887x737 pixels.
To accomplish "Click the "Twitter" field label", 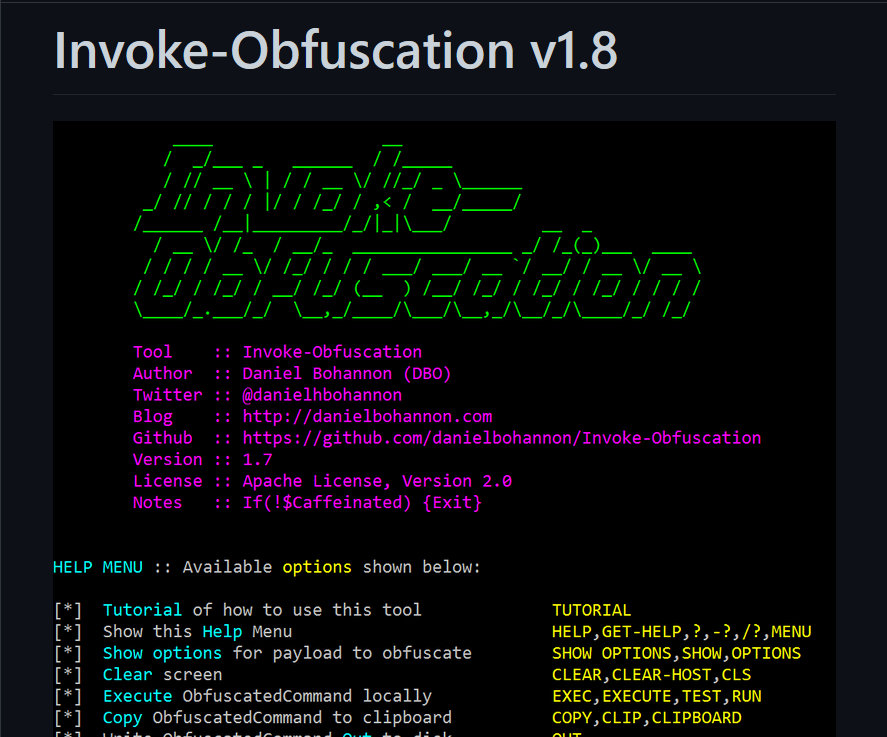I will click(167, 395).
